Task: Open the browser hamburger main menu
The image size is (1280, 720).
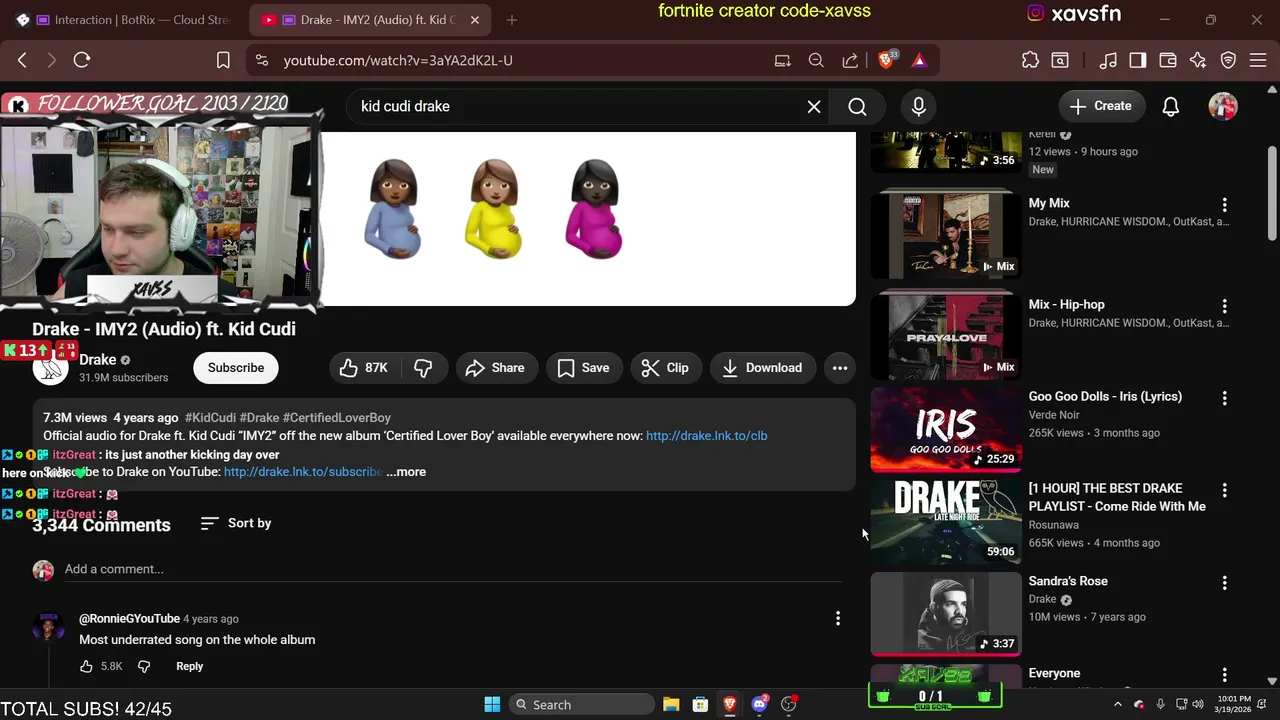Action: tap(1259, 60)
